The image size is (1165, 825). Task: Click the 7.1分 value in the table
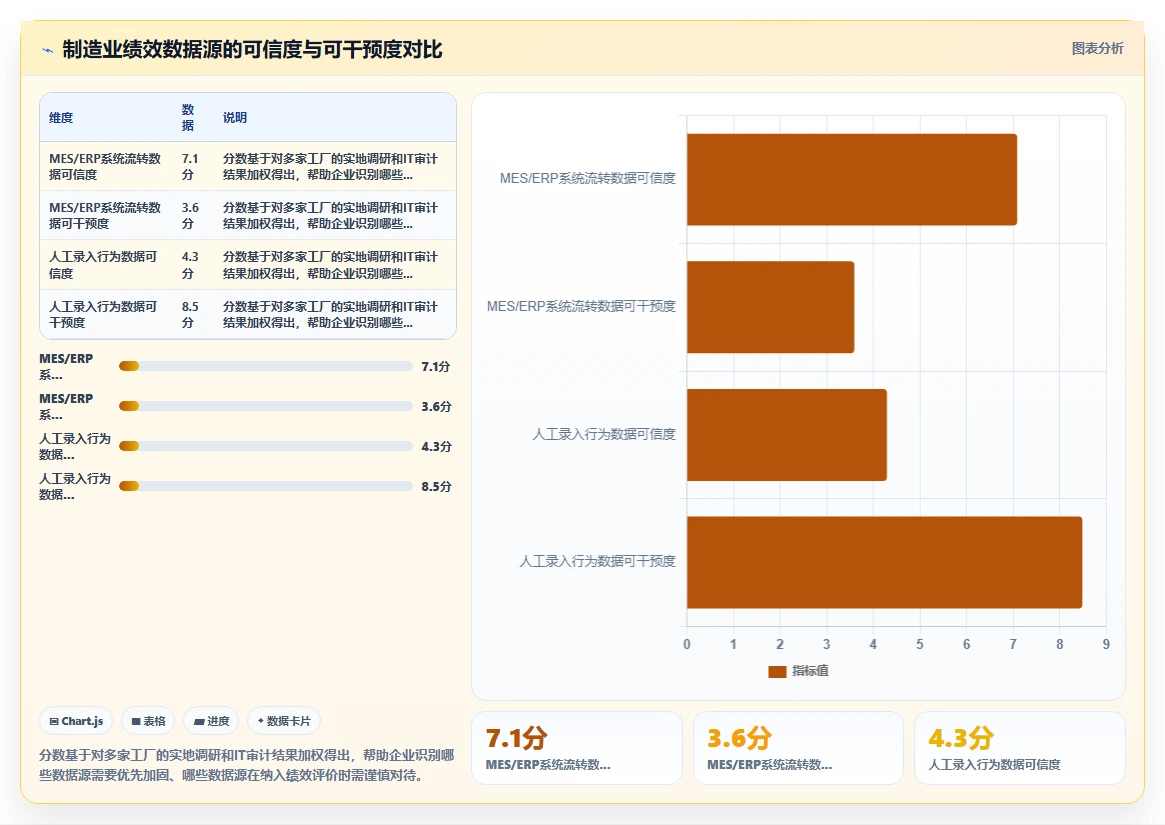pyautogui.click(x=190, y=166)
